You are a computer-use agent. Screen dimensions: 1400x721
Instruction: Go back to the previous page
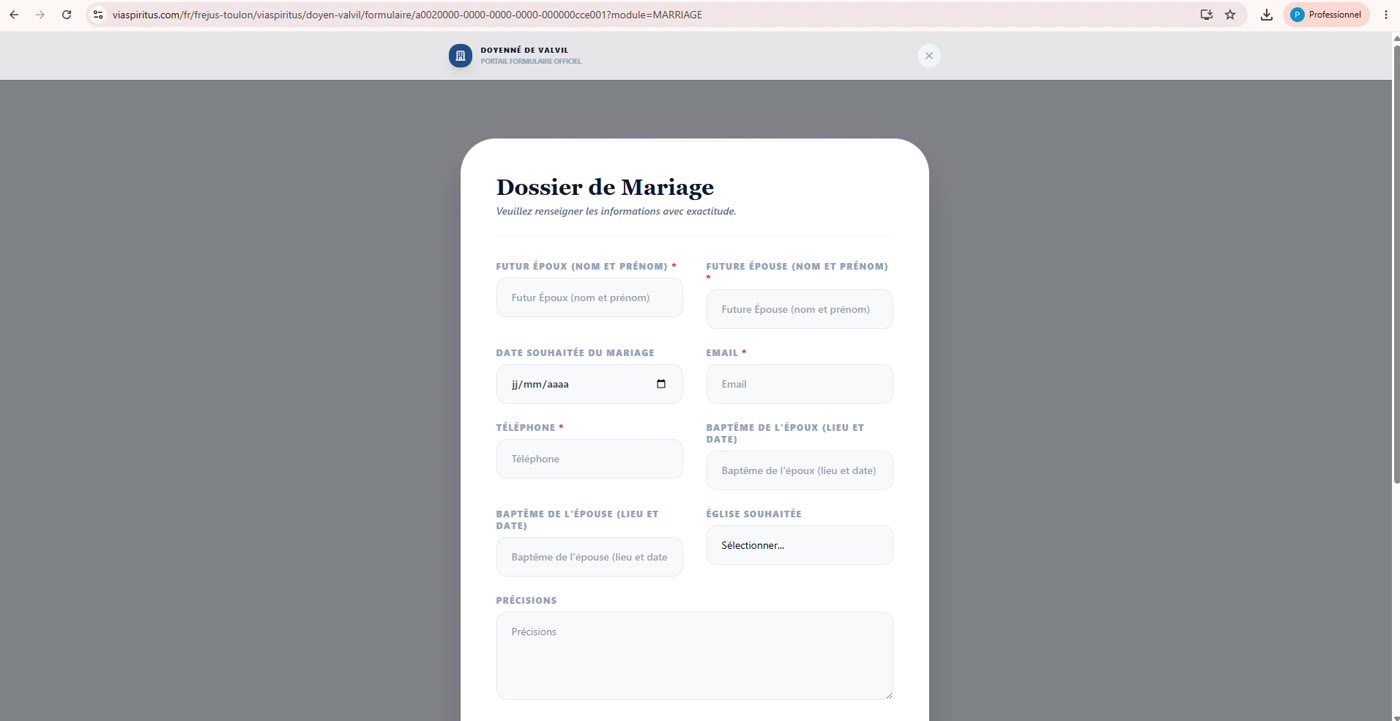(14, 15)
